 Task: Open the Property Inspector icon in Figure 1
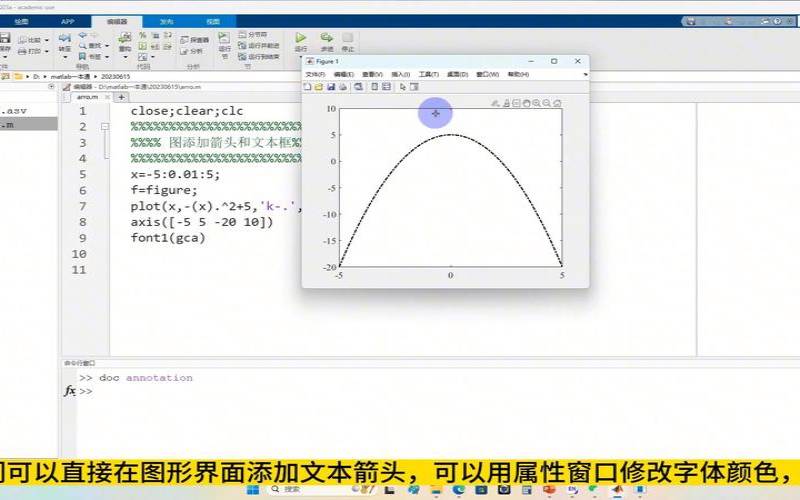[414, 87]
